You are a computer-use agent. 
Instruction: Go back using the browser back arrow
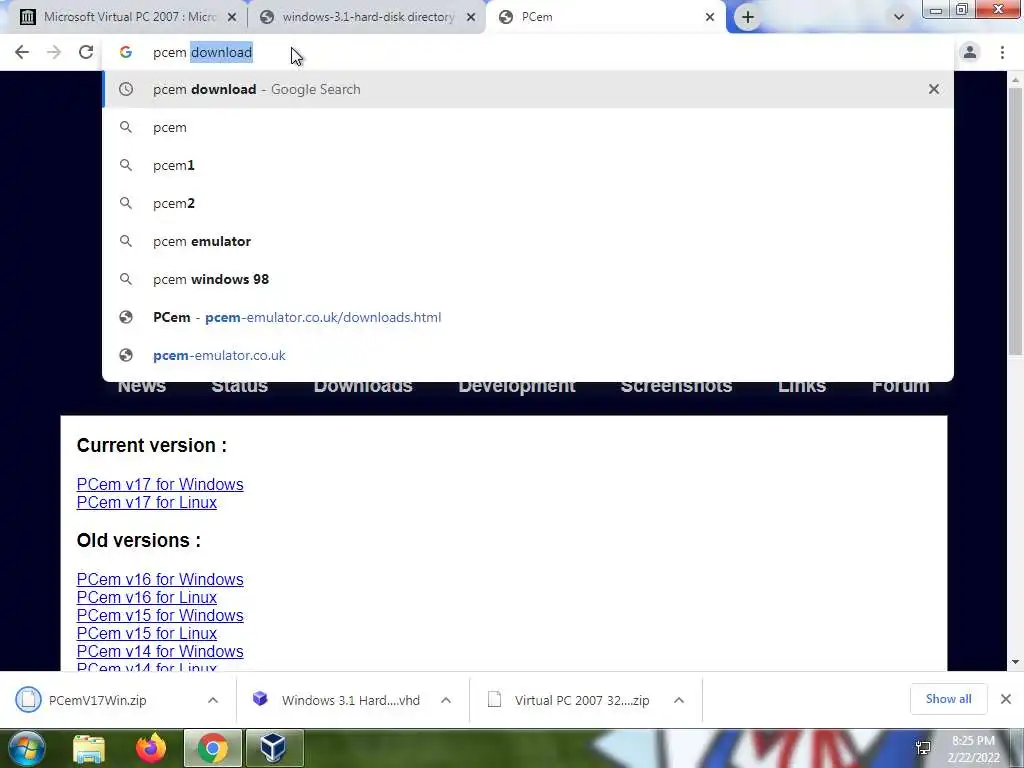(x=22, y=52)
